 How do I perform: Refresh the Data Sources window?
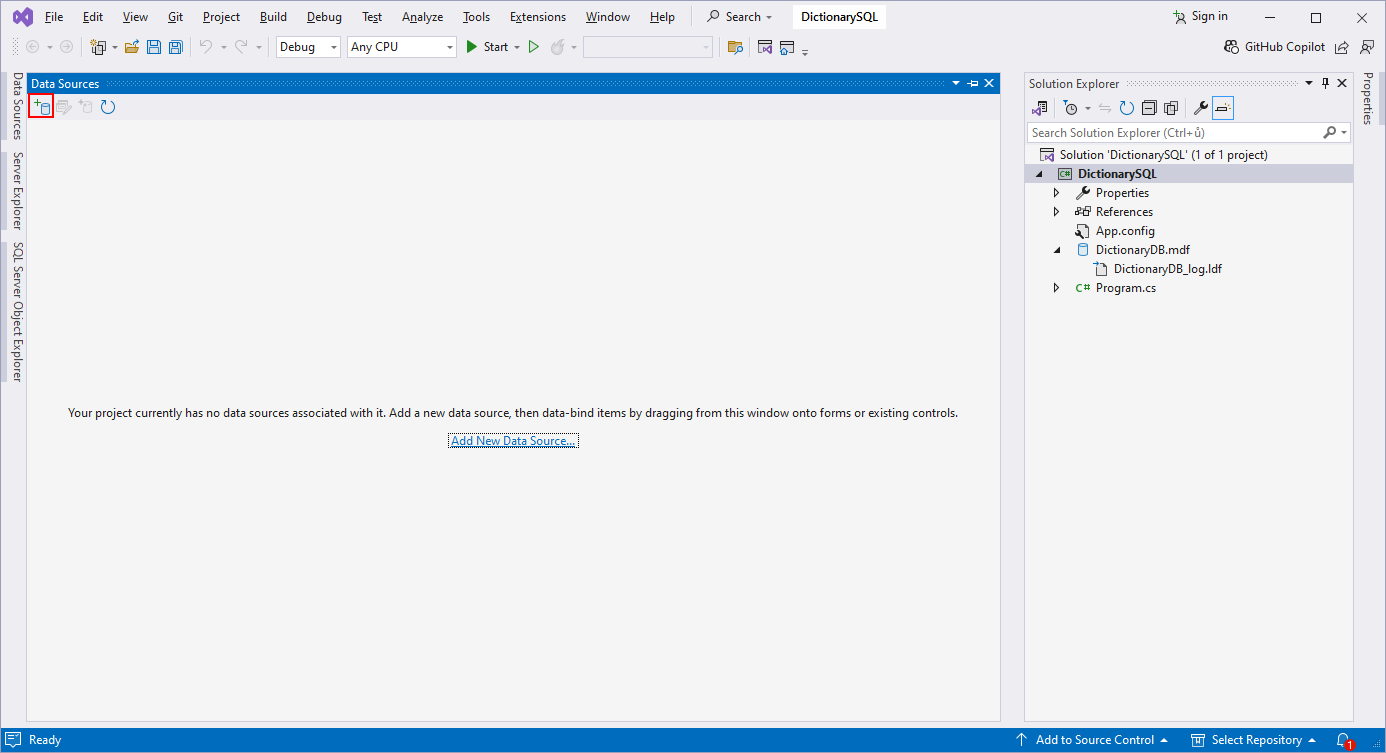[x=108, y=107]
